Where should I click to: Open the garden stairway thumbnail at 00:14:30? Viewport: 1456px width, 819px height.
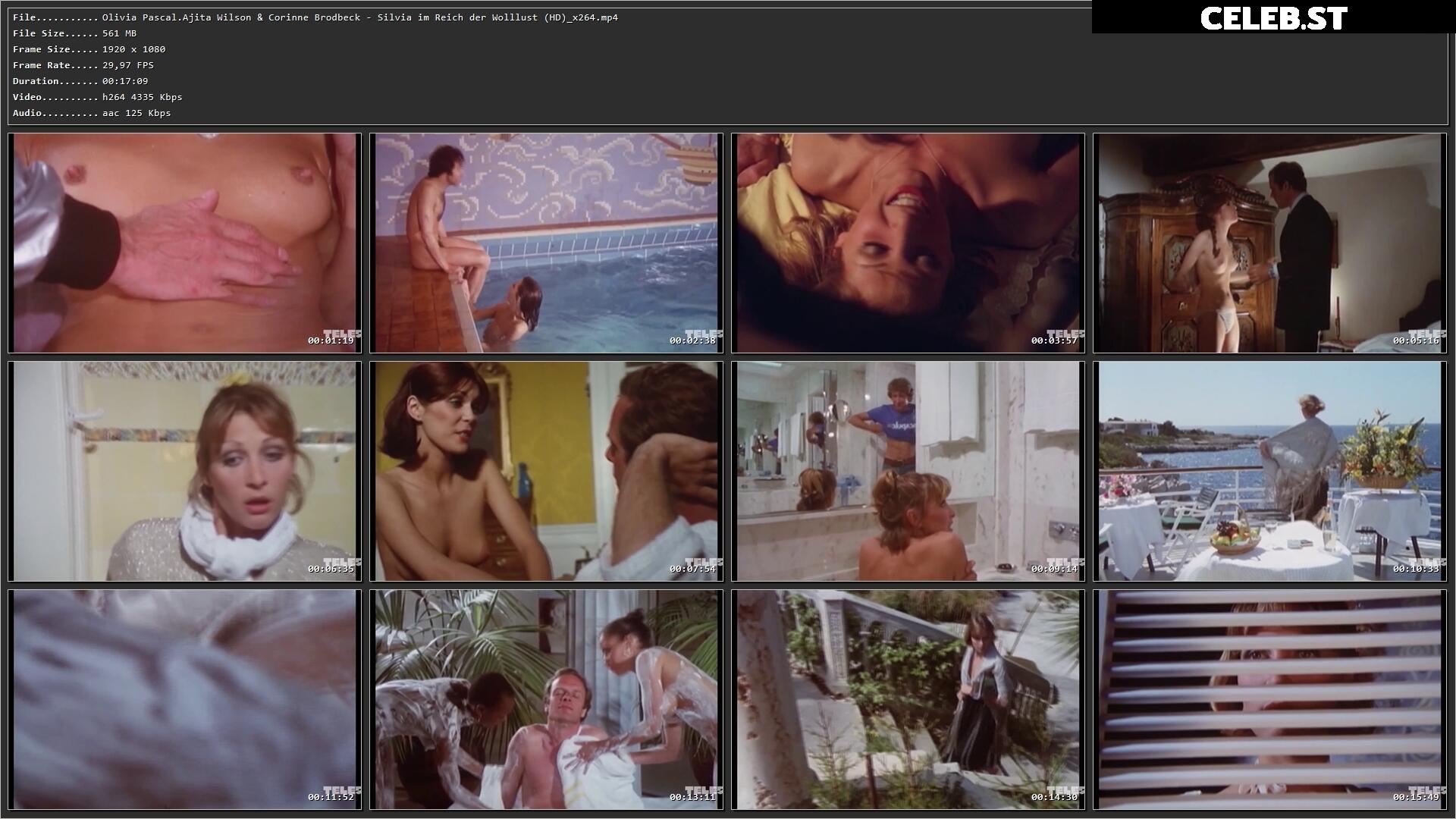(908, 700)
